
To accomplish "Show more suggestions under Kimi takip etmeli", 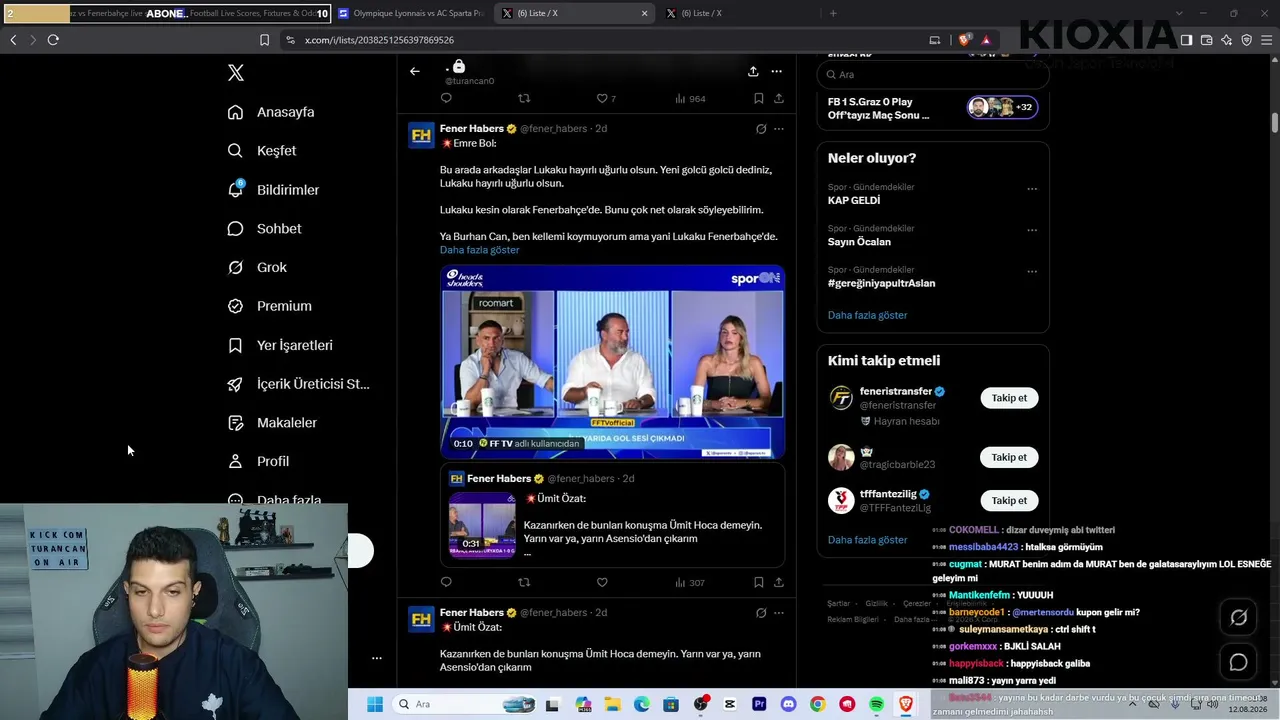I will pyautogui.click(x=867, y=540).
